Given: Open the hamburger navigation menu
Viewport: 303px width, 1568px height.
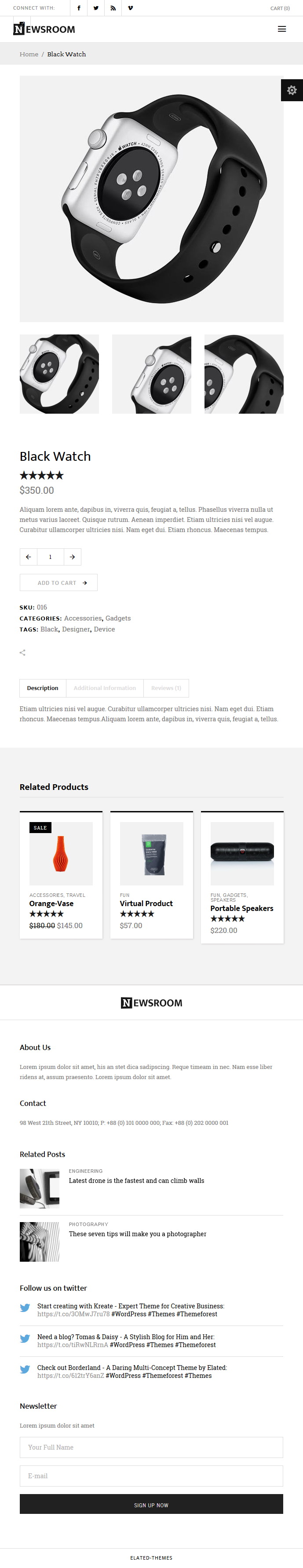Looking at the screenshot, I should coord(282,29).
